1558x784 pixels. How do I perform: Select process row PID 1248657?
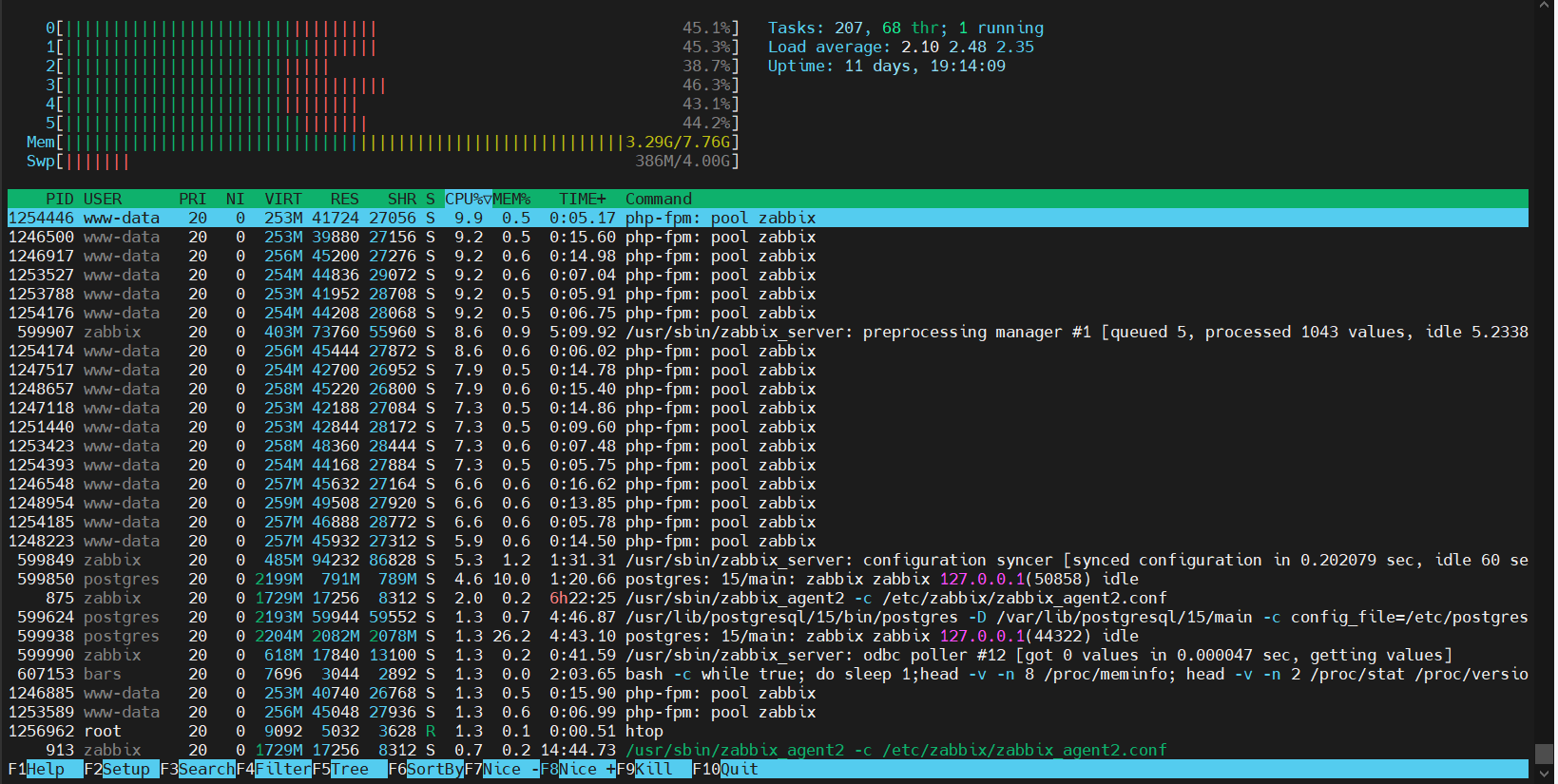[768, 389]
